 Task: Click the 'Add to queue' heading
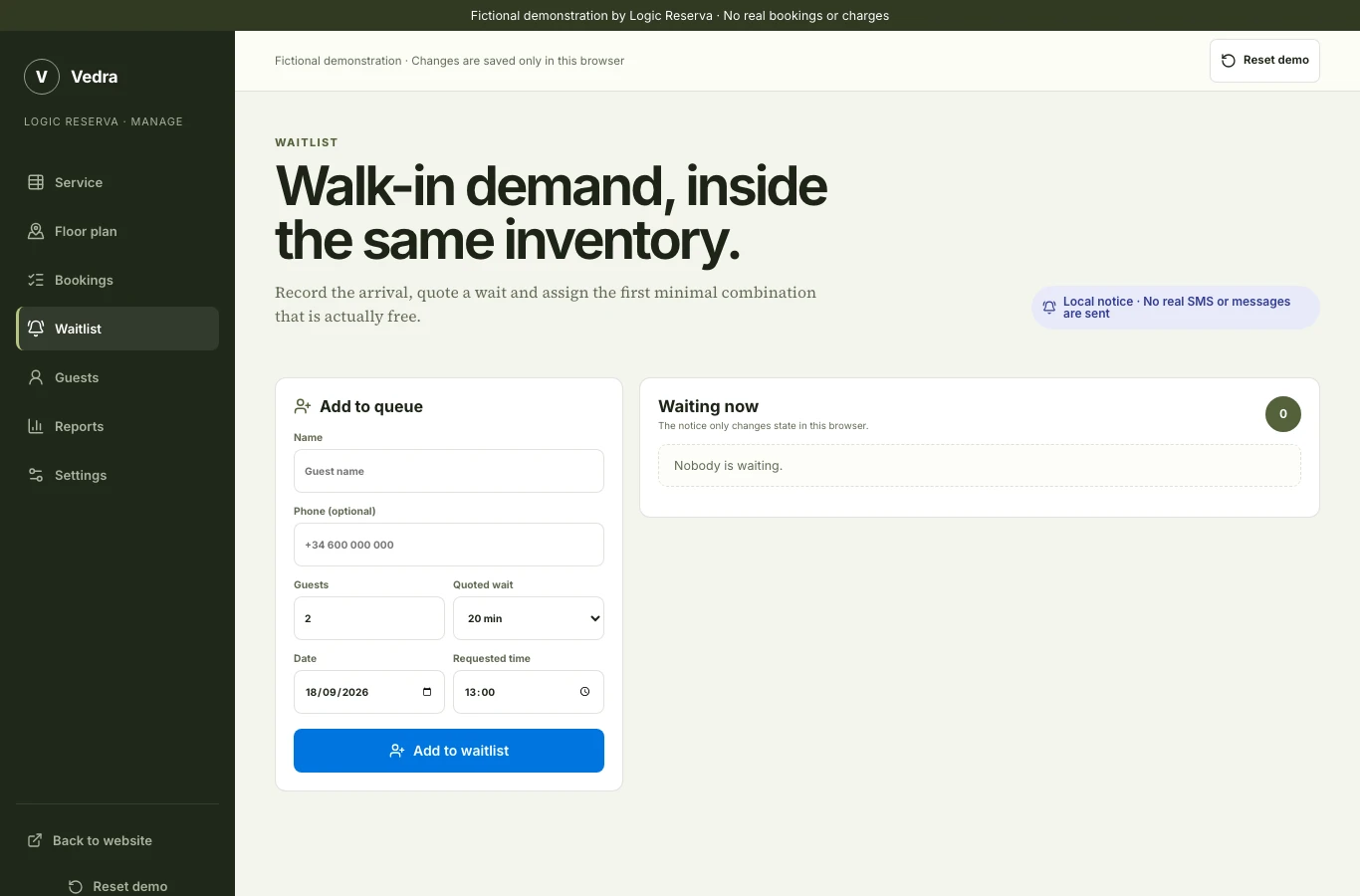[371, 406]
